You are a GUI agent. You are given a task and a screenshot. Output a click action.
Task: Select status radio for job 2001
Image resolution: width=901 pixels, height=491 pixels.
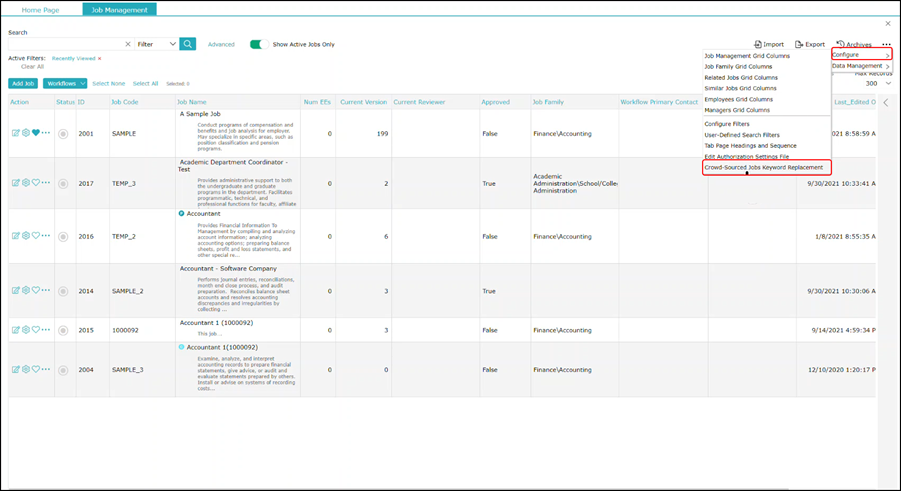(x=63, y=134)
